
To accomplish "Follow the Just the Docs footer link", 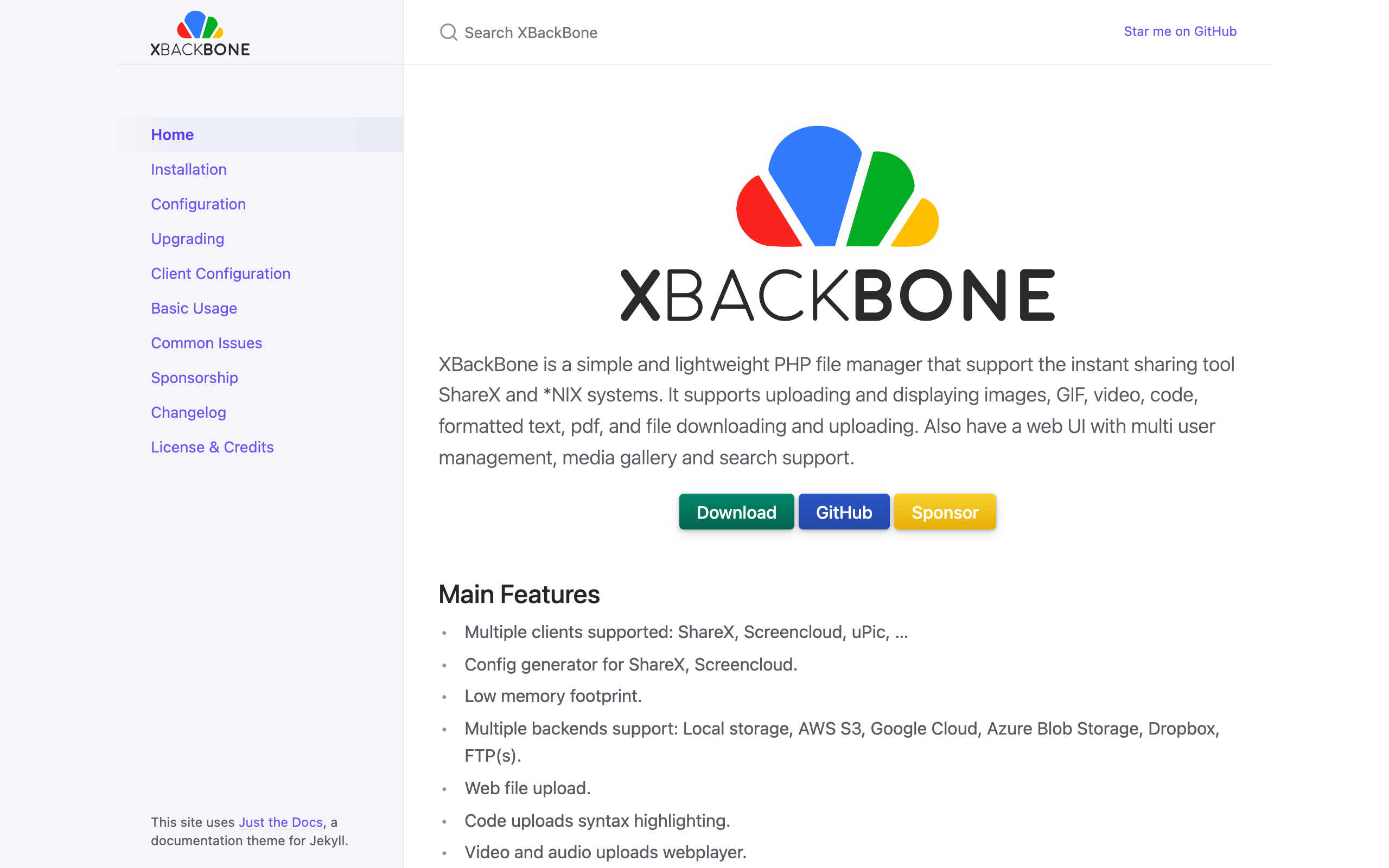I will coord(281,822).
